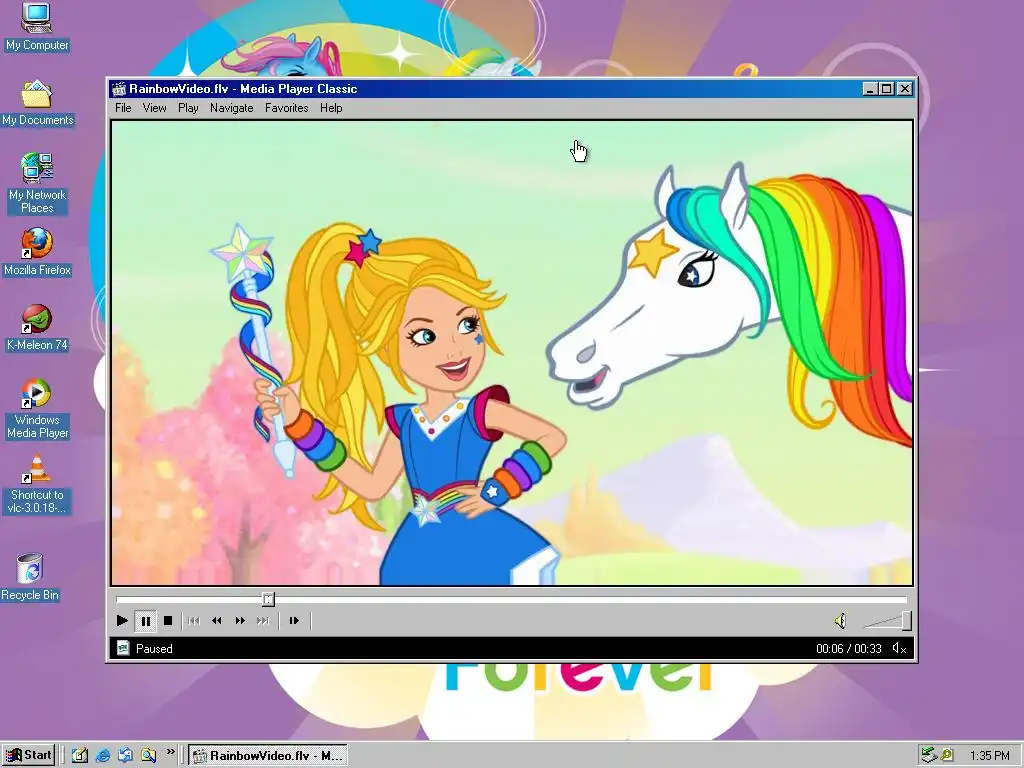Click the first Quick Launch notepad icon
The image size is (1024, 768).
tap(80, 756)
